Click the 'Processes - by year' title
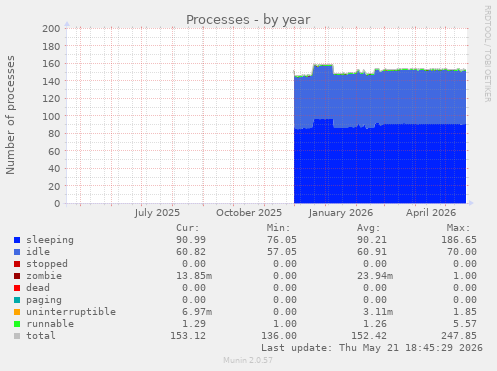Image resolution: width=497 pixels, height=371 pixels. pyautogui.click(x=248, y=20)
